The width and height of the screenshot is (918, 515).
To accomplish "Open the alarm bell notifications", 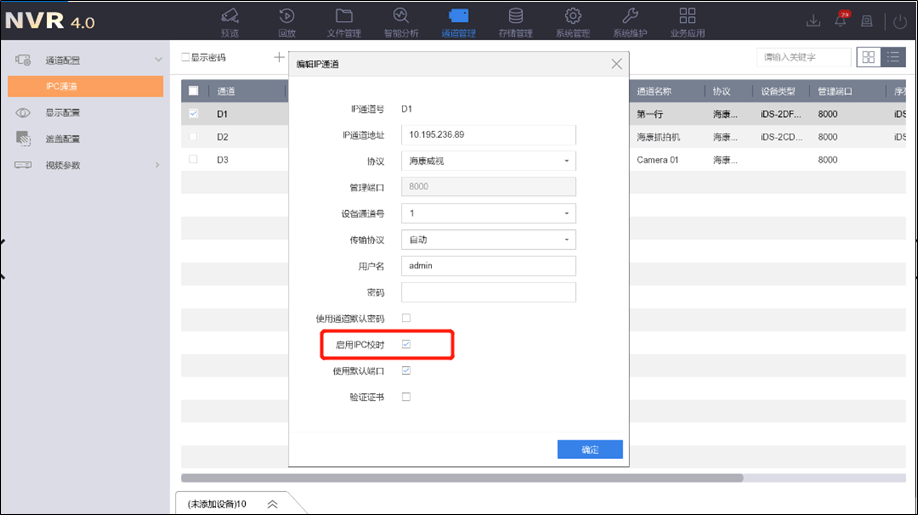I will (841, 20).
